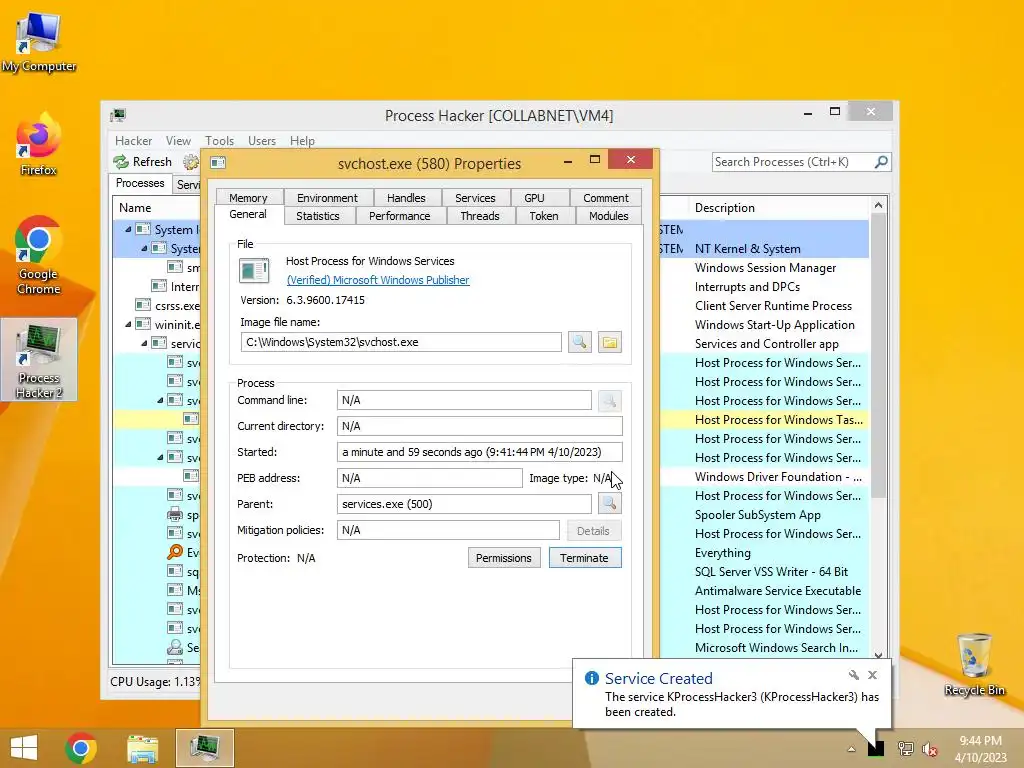Switch to the Modules tab
This screenshot has width=1024, height=768.
[609, 216]
